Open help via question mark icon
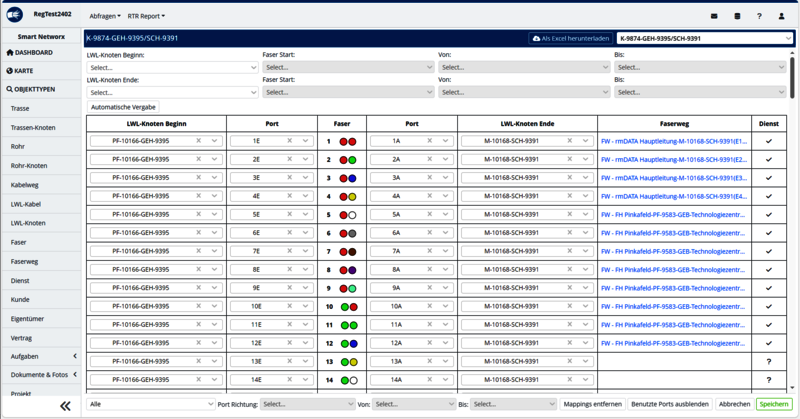 point(760,16)
